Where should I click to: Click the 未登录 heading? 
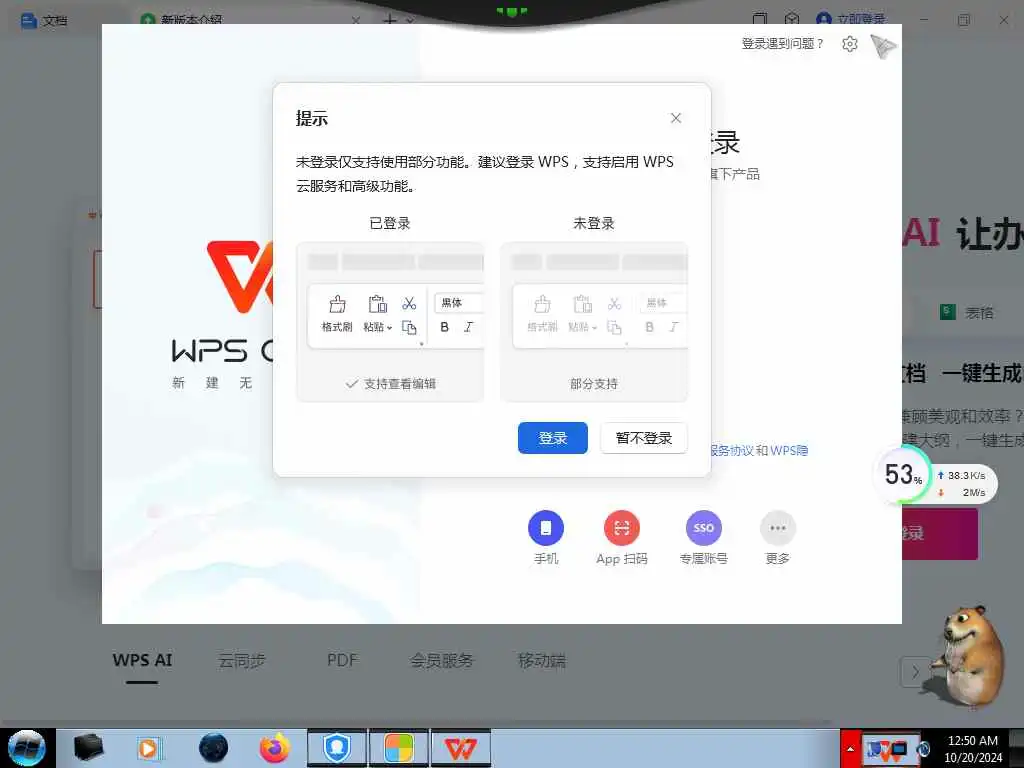pos(594,223)
